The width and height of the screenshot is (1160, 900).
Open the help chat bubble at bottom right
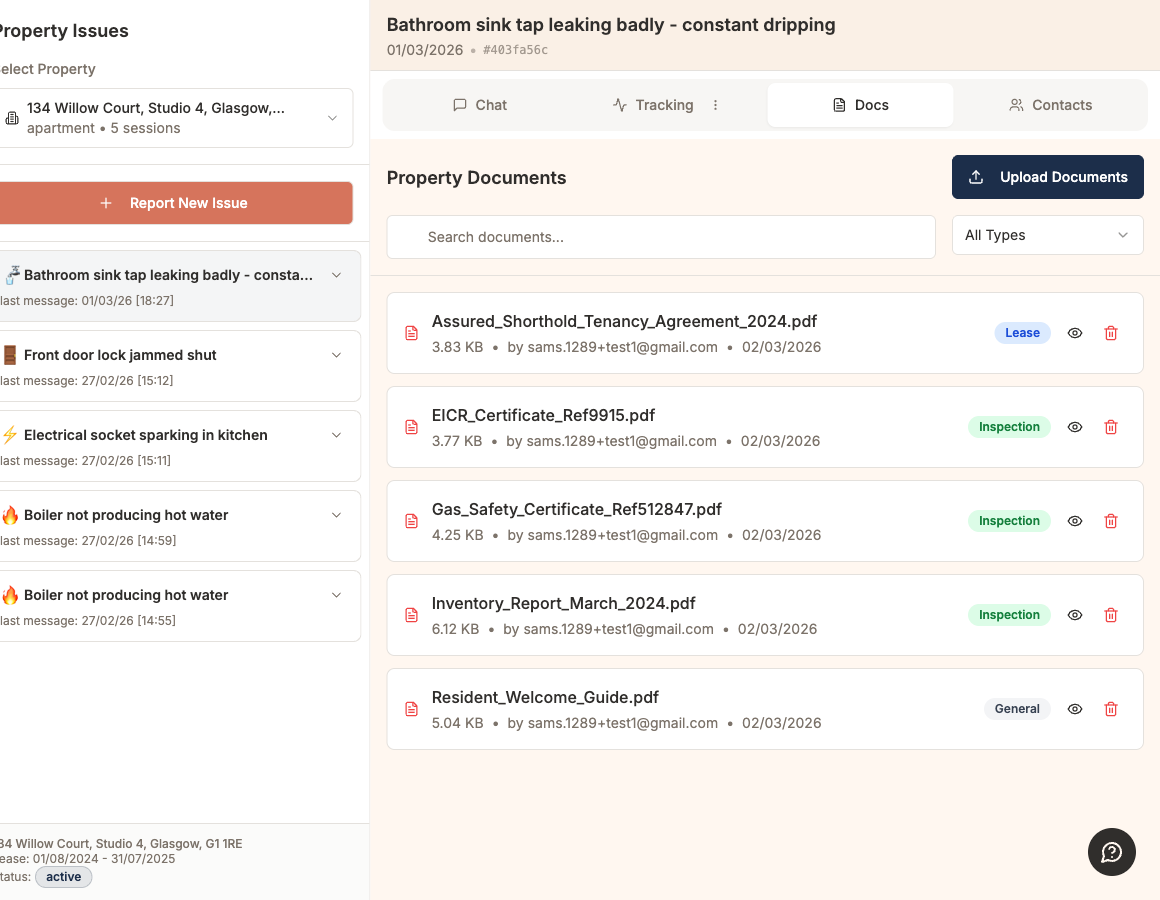click(1111, 852)
